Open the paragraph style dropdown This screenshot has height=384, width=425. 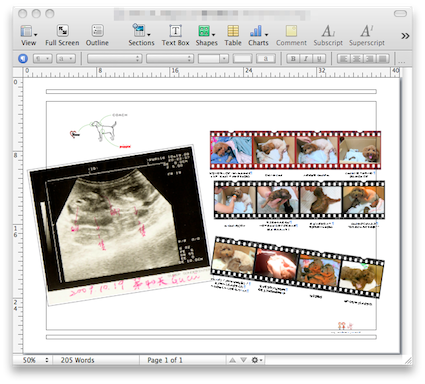pyautogui.click(x=42, y=59)
